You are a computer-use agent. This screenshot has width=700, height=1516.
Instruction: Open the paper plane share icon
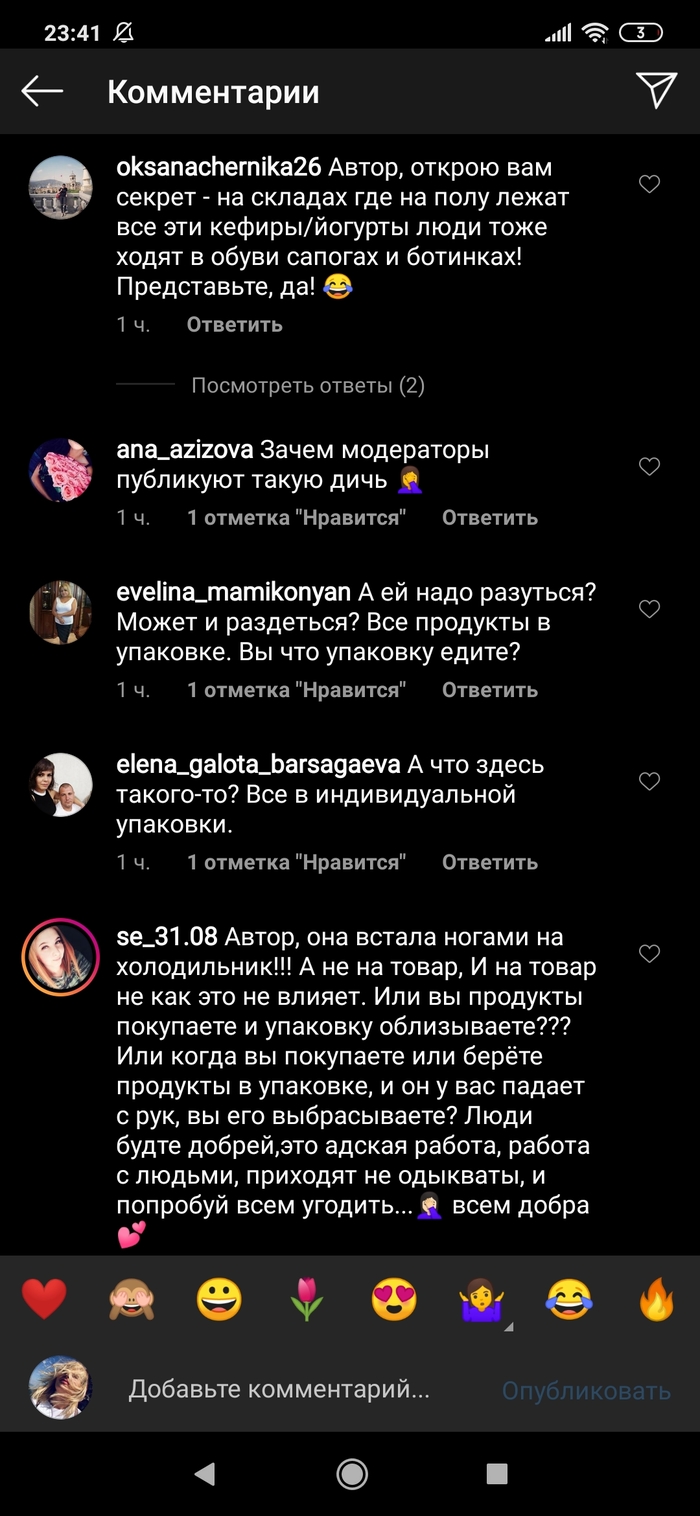(x=657, y=90)
